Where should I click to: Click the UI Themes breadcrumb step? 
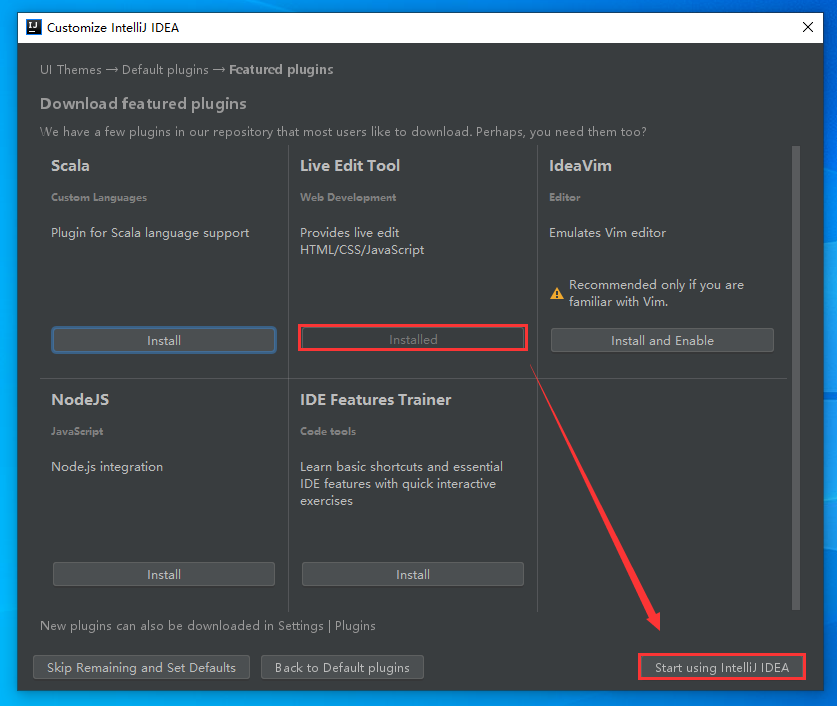70,70
